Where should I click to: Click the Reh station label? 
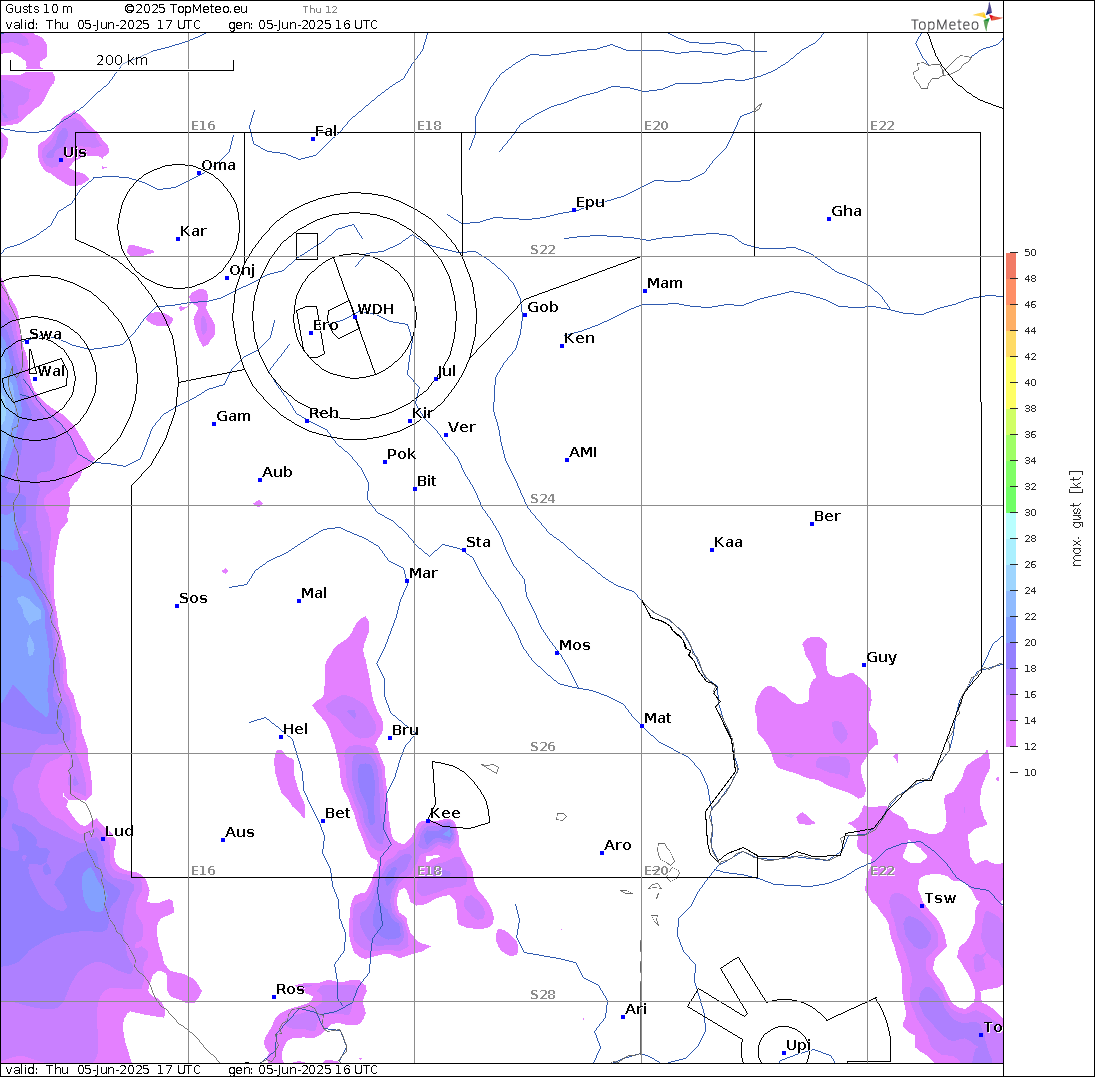(x=324, y=413)
